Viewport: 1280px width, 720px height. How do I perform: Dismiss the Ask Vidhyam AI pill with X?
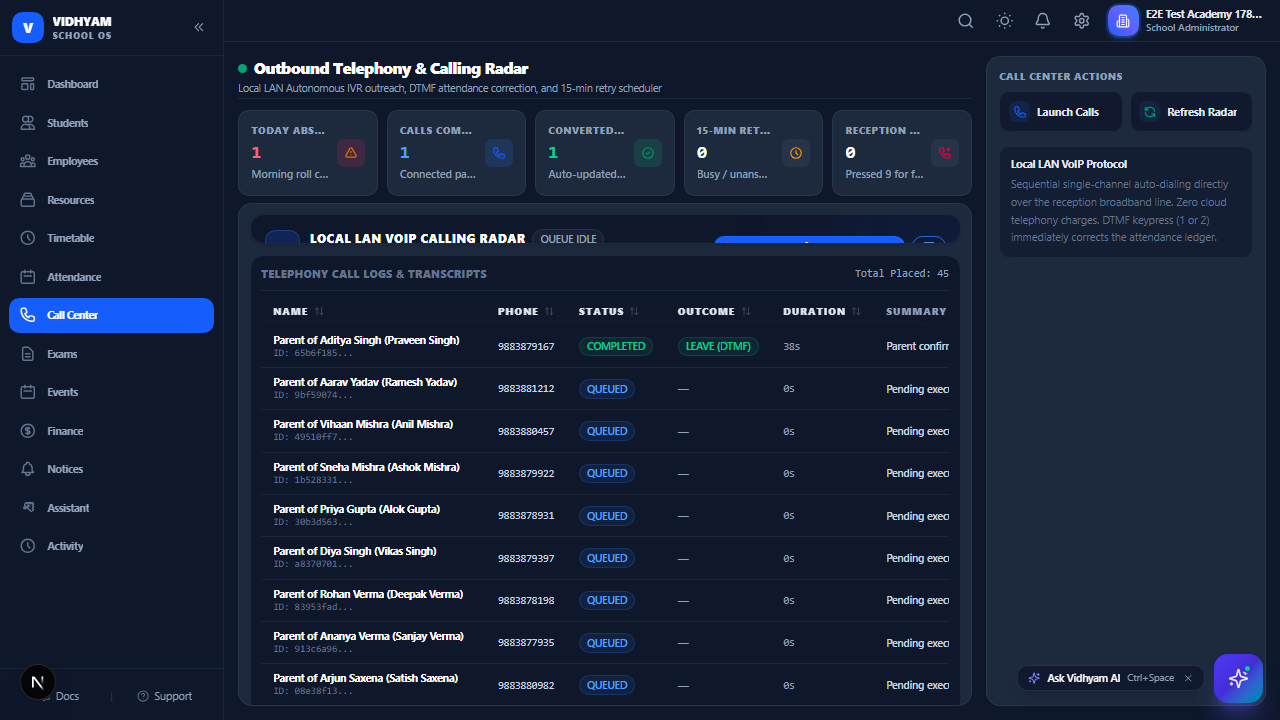[1188, 678]
